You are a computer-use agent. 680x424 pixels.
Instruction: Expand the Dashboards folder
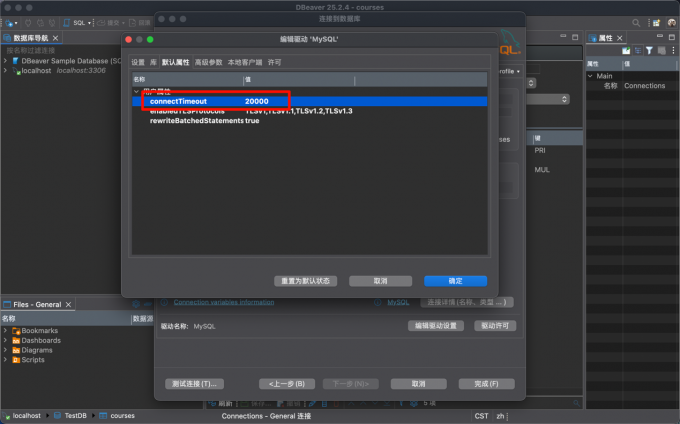[x=5, y=340]
